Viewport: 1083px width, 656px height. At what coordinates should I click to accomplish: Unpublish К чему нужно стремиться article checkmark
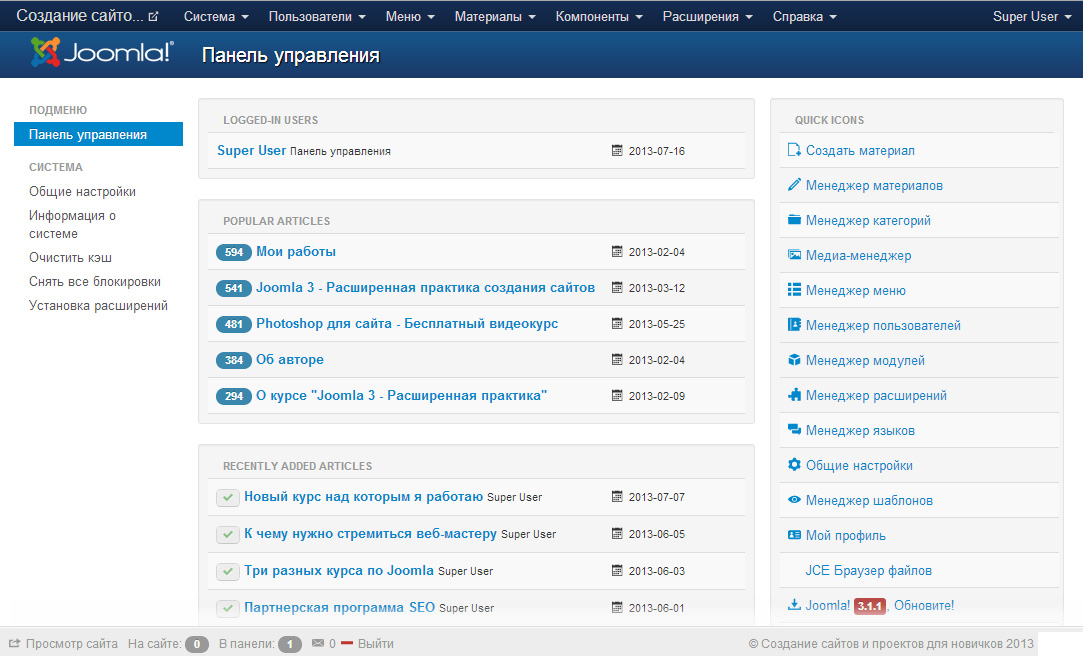click(228, 535)
